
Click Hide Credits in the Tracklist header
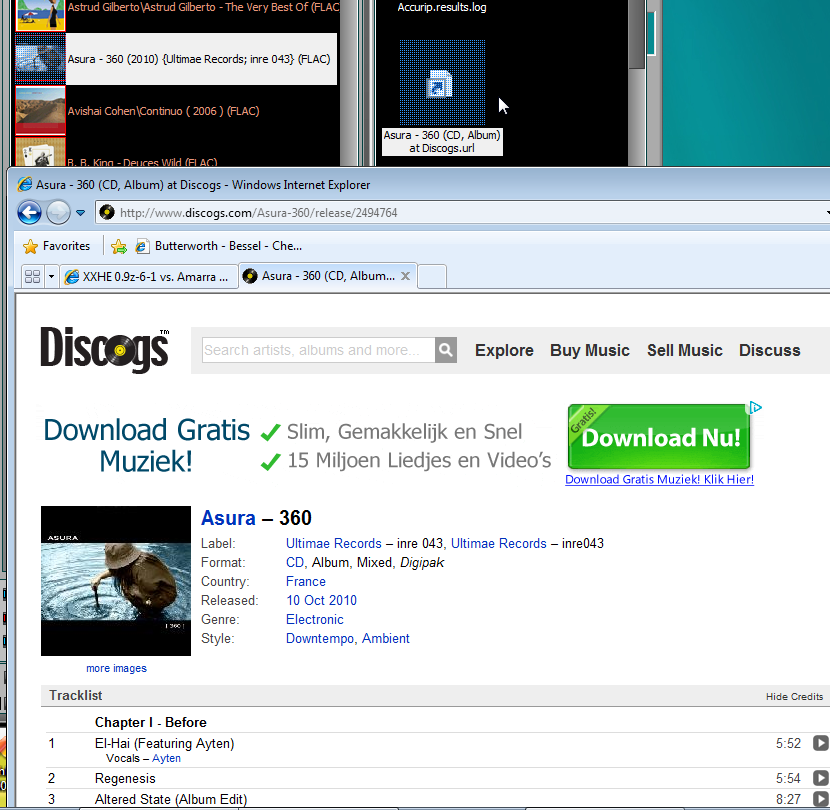[x=795, y=697]
